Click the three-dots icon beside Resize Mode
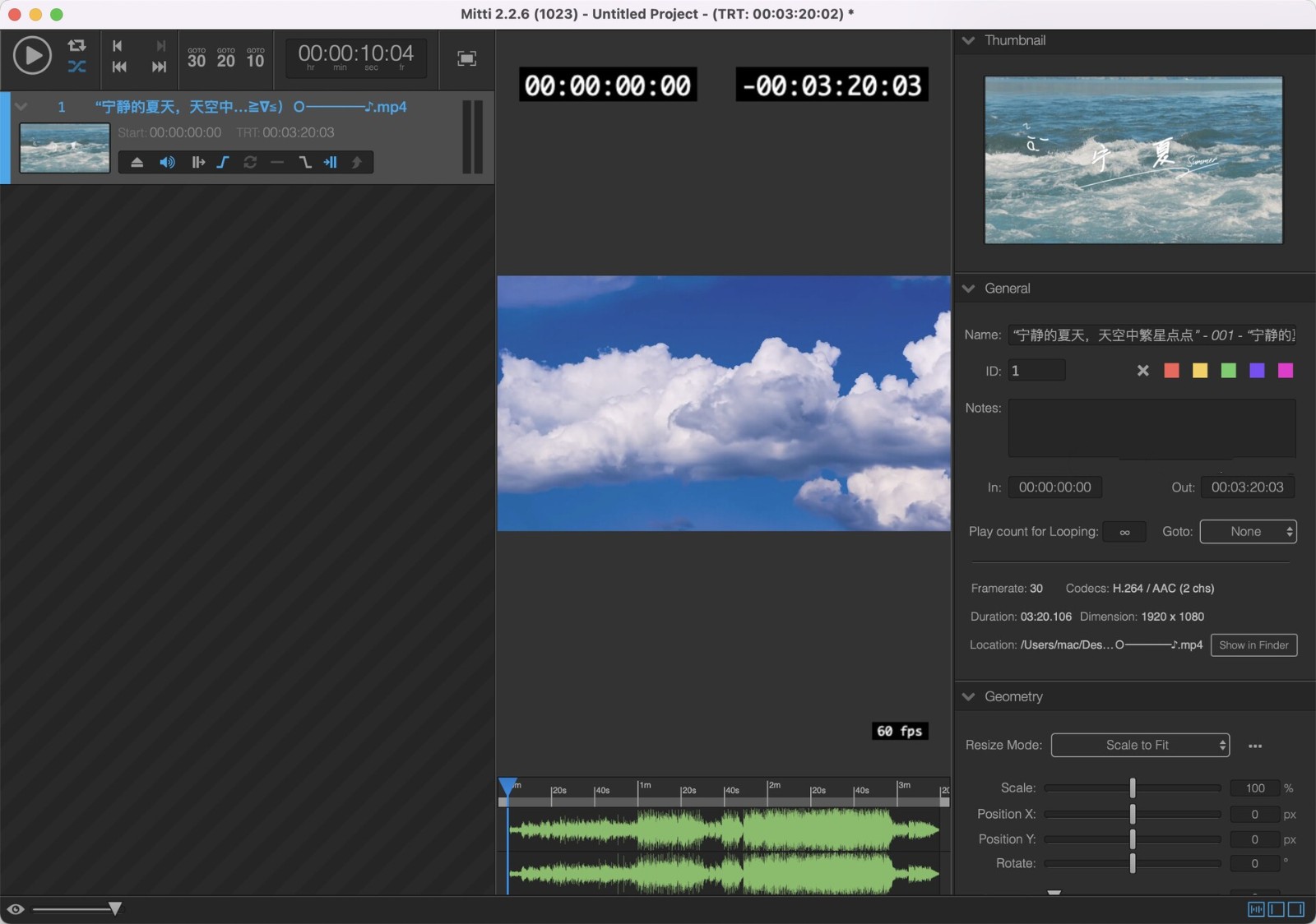Viewport: 1316px width, 924px height. point(1255,746)
